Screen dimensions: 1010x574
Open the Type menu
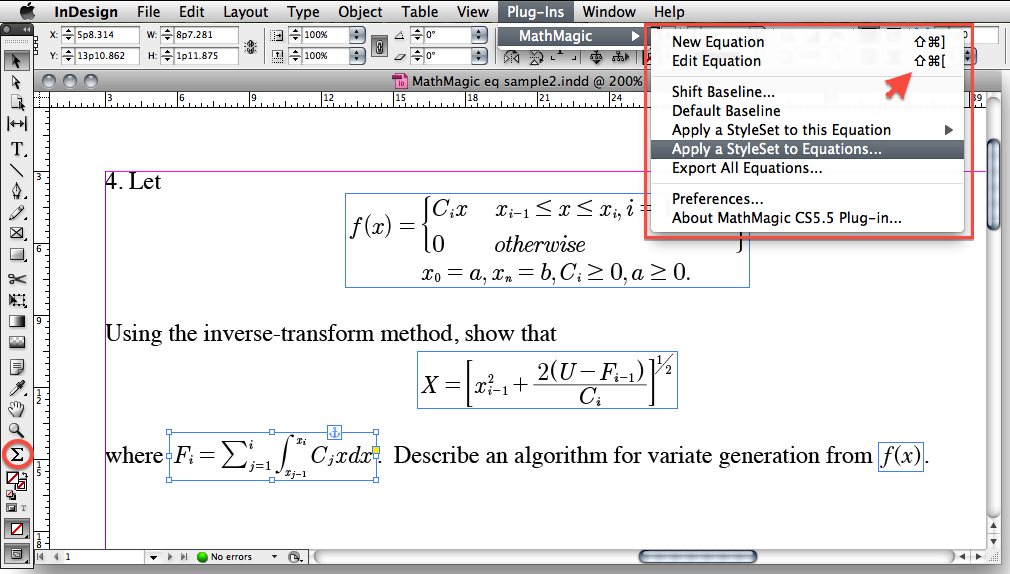point(303,12)
